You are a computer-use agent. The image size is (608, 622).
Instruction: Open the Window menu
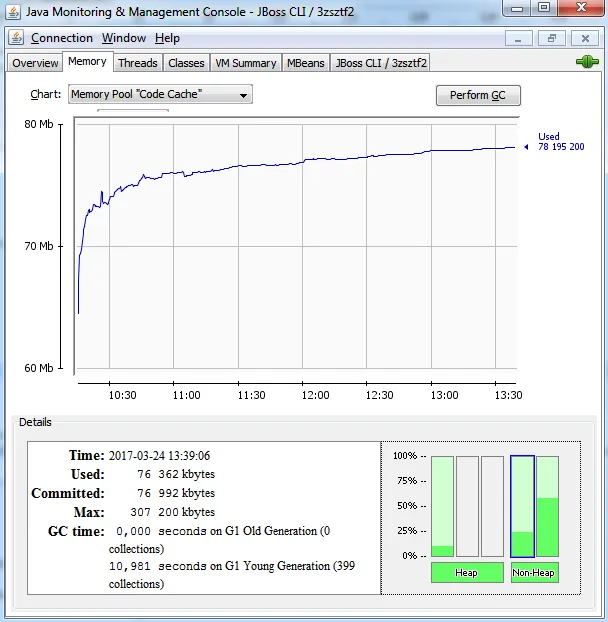124,38
